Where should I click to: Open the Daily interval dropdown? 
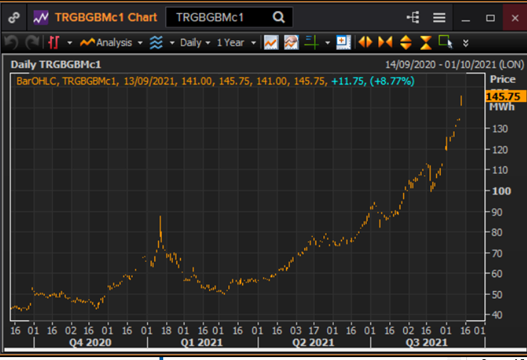(x=195, y=43)
